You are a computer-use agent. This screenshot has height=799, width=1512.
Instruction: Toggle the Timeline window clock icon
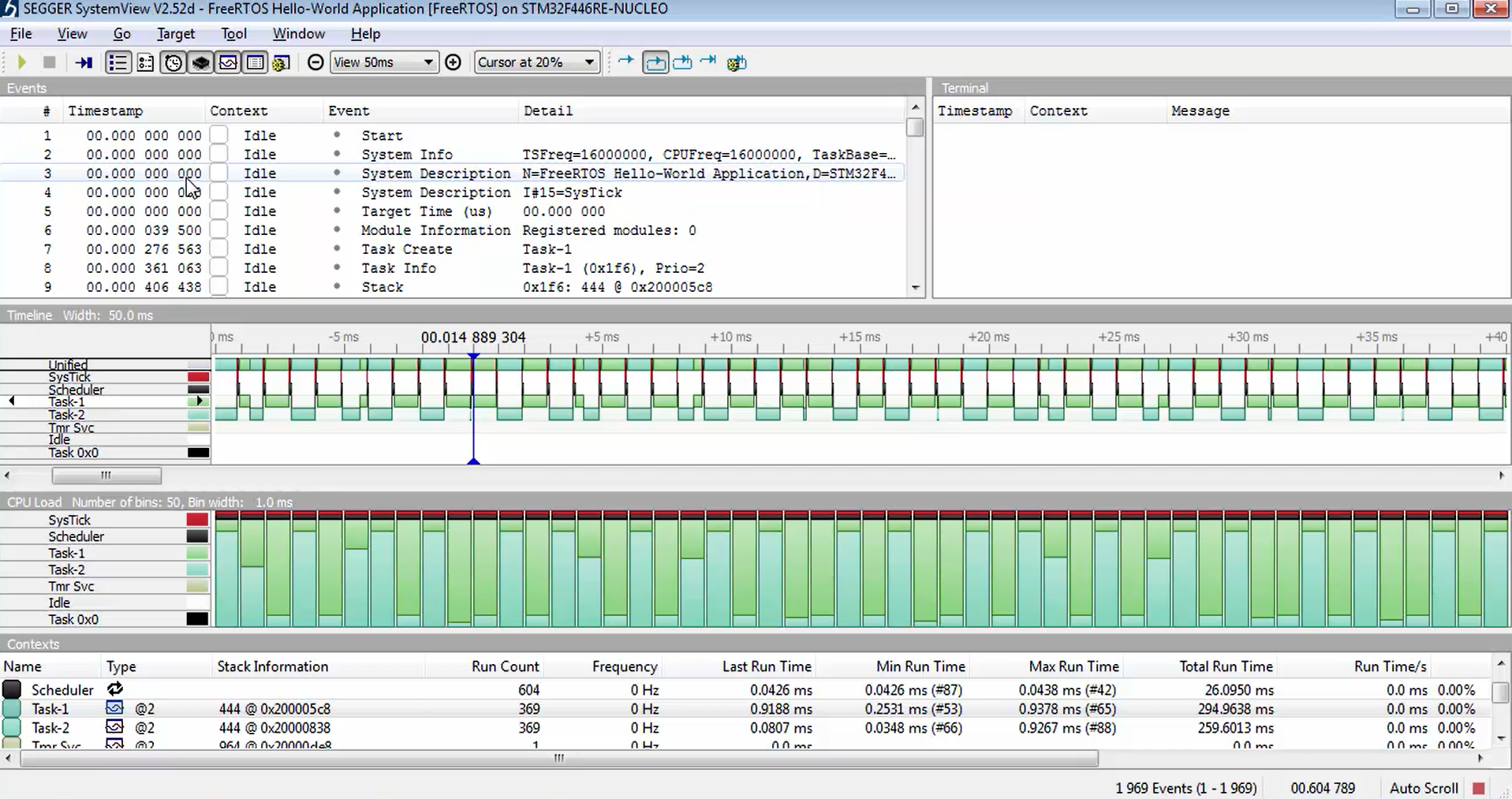[173, 62]
